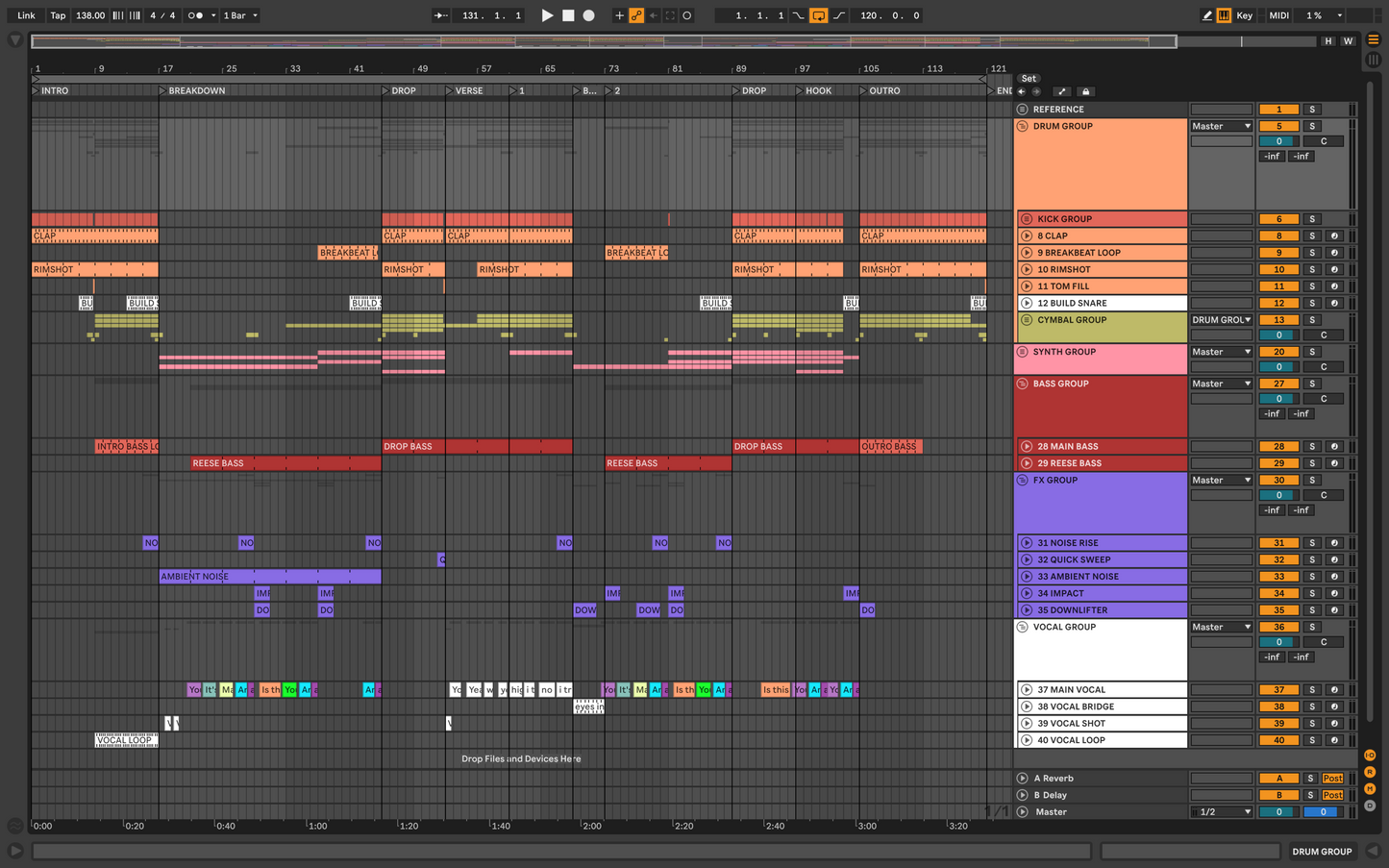
Task: Click the lock envelopes icon
Action: [x=1086, y=92]
